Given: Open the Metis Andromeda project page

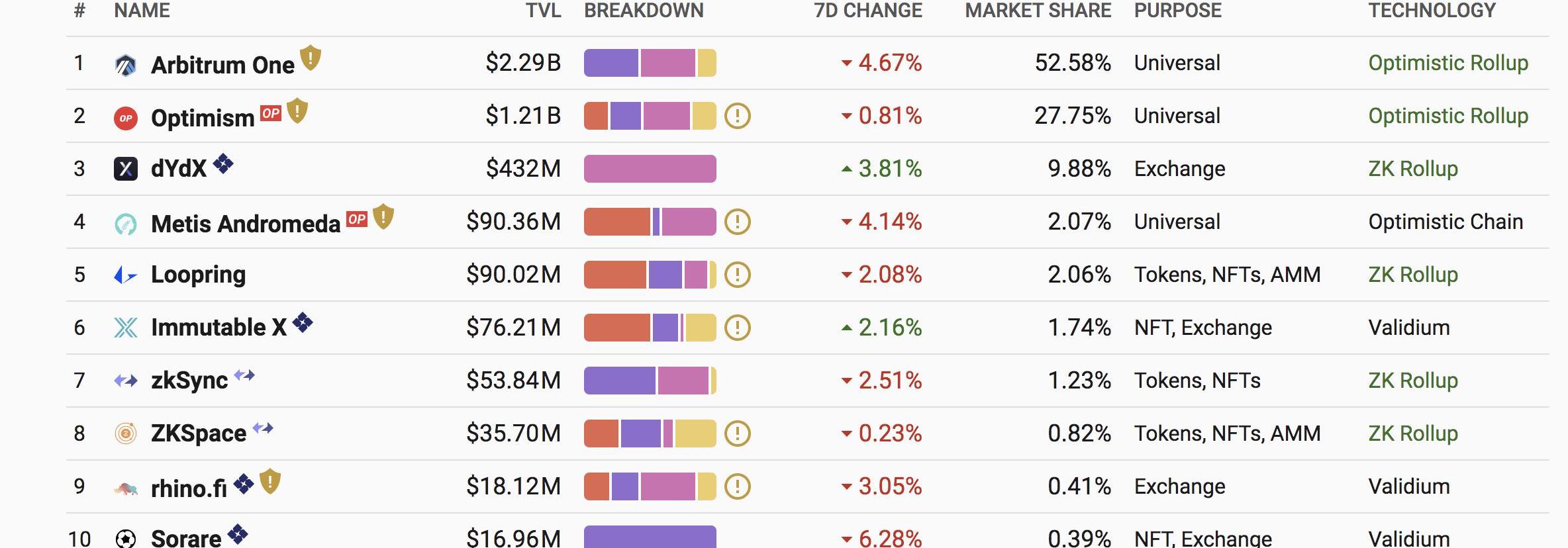Looking at the screenshot, I should coord(245,224).
